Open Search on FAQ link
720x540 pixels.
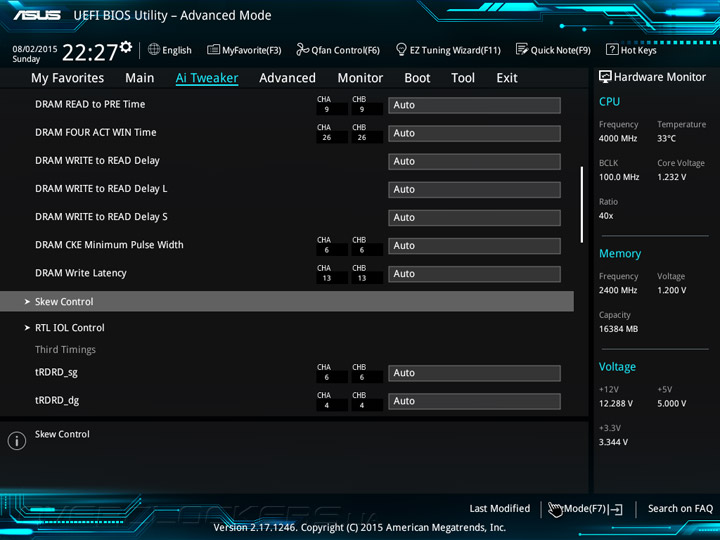(x=680, y=509)
